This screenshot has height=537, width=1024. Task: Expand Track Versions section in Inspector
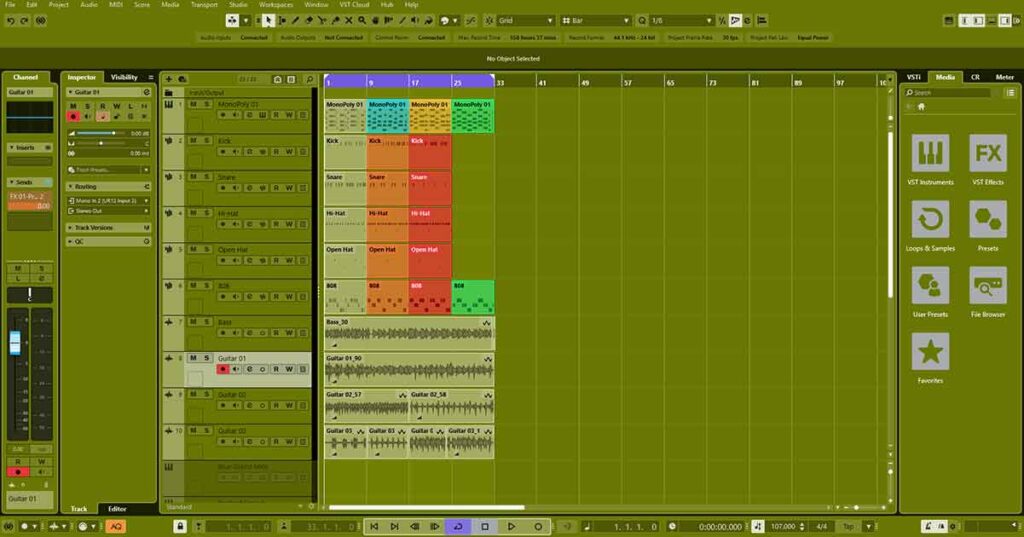tap(108, 228)
